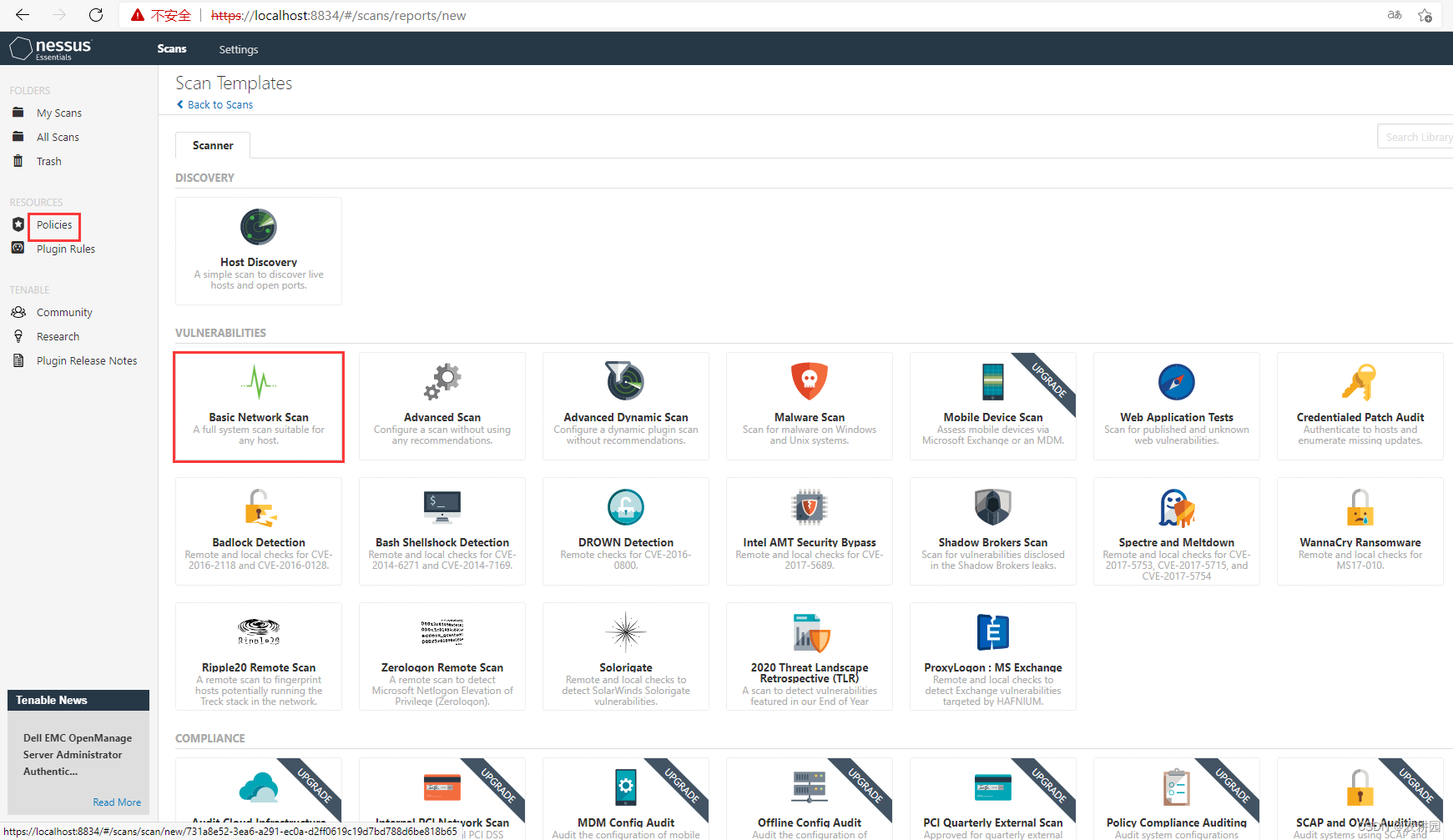1453x840 pixels.
Task: Open the Settings top menu
Action: [x=239, y=49]
